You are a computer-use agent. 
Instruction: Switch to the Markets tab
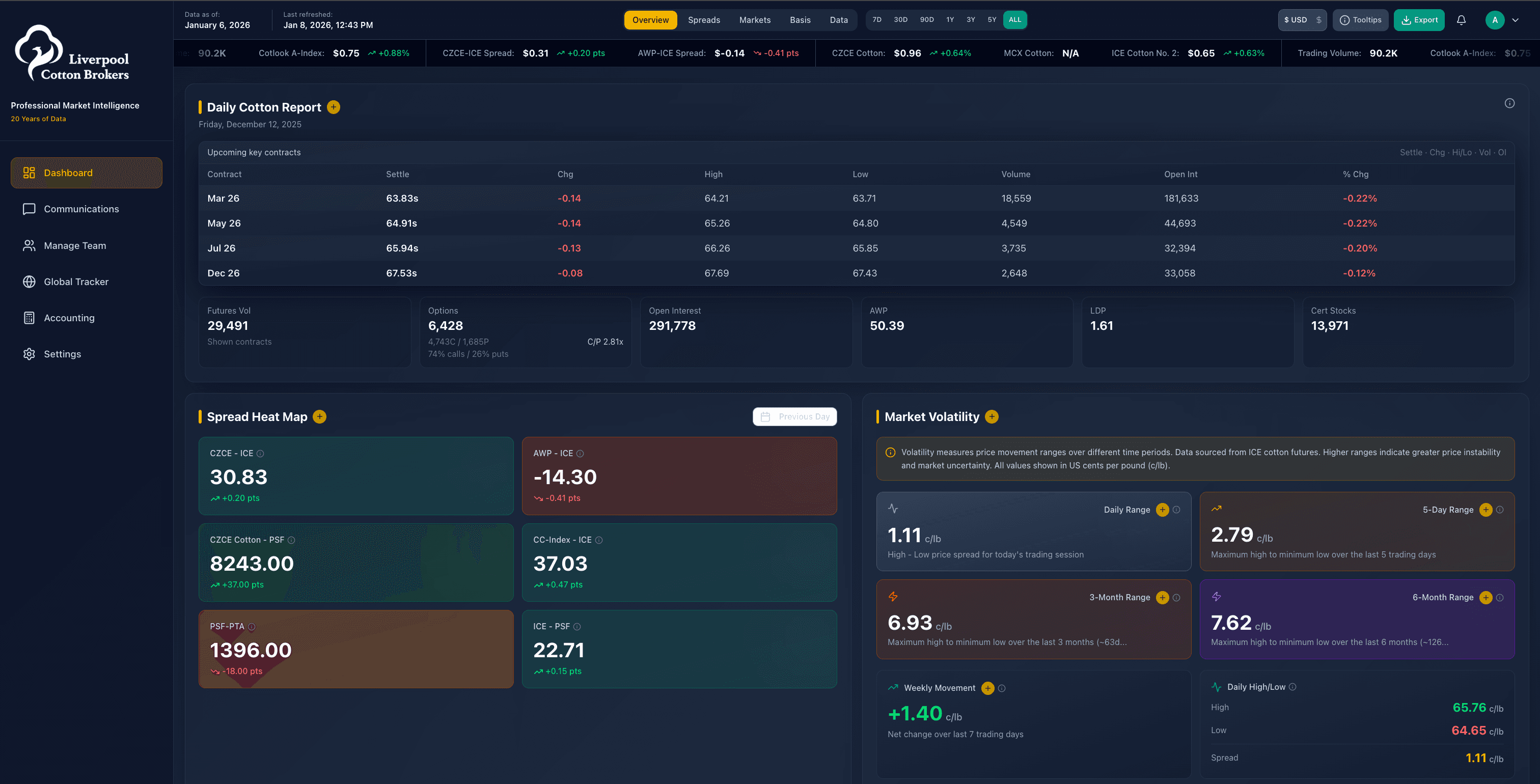754,20
